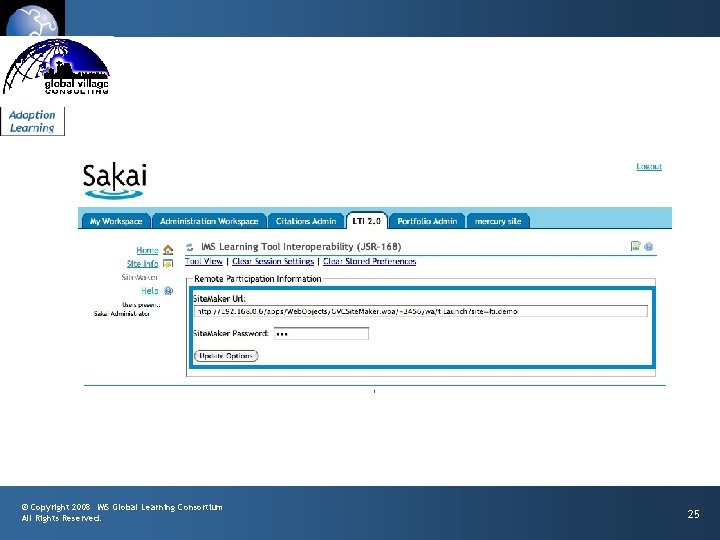Click the Help icon in sidebar
Viewport: 720px width, 540px height.
pyautogui.click(x=169, y=291)
